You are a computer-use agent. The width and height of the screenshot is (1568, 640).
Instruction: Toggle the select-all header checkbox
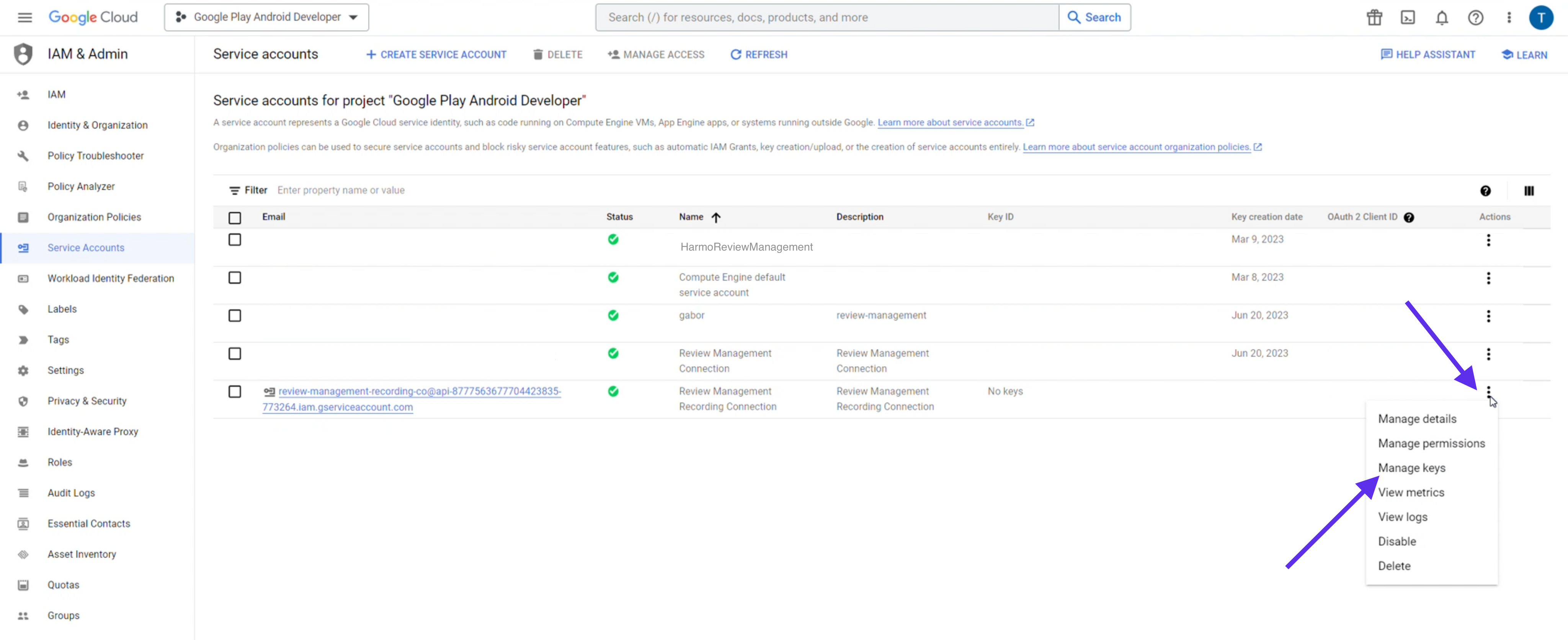(x=234, y=218)
